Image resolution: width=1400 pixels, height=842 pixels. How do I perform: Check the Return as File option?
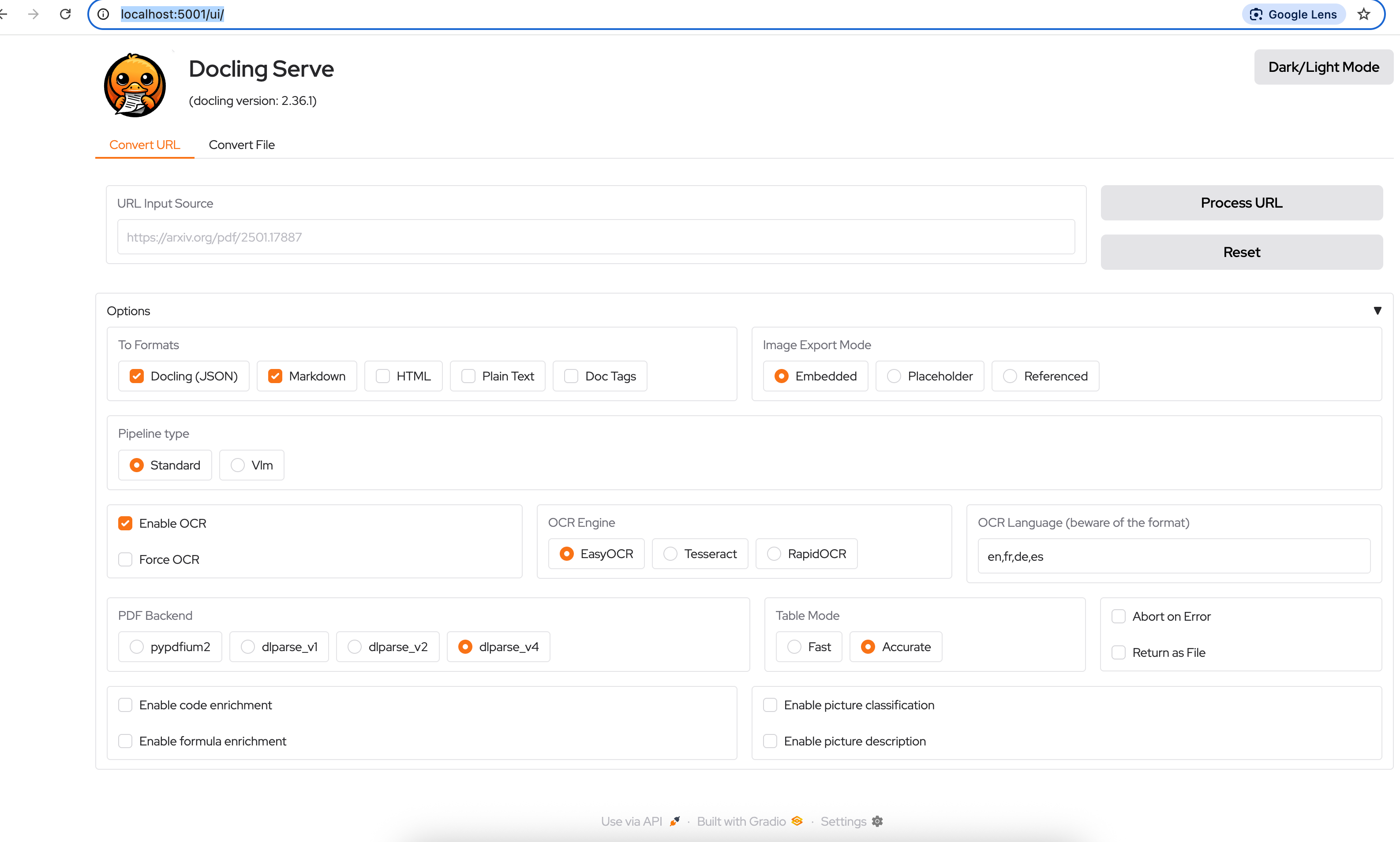[x=1119, y=652]
